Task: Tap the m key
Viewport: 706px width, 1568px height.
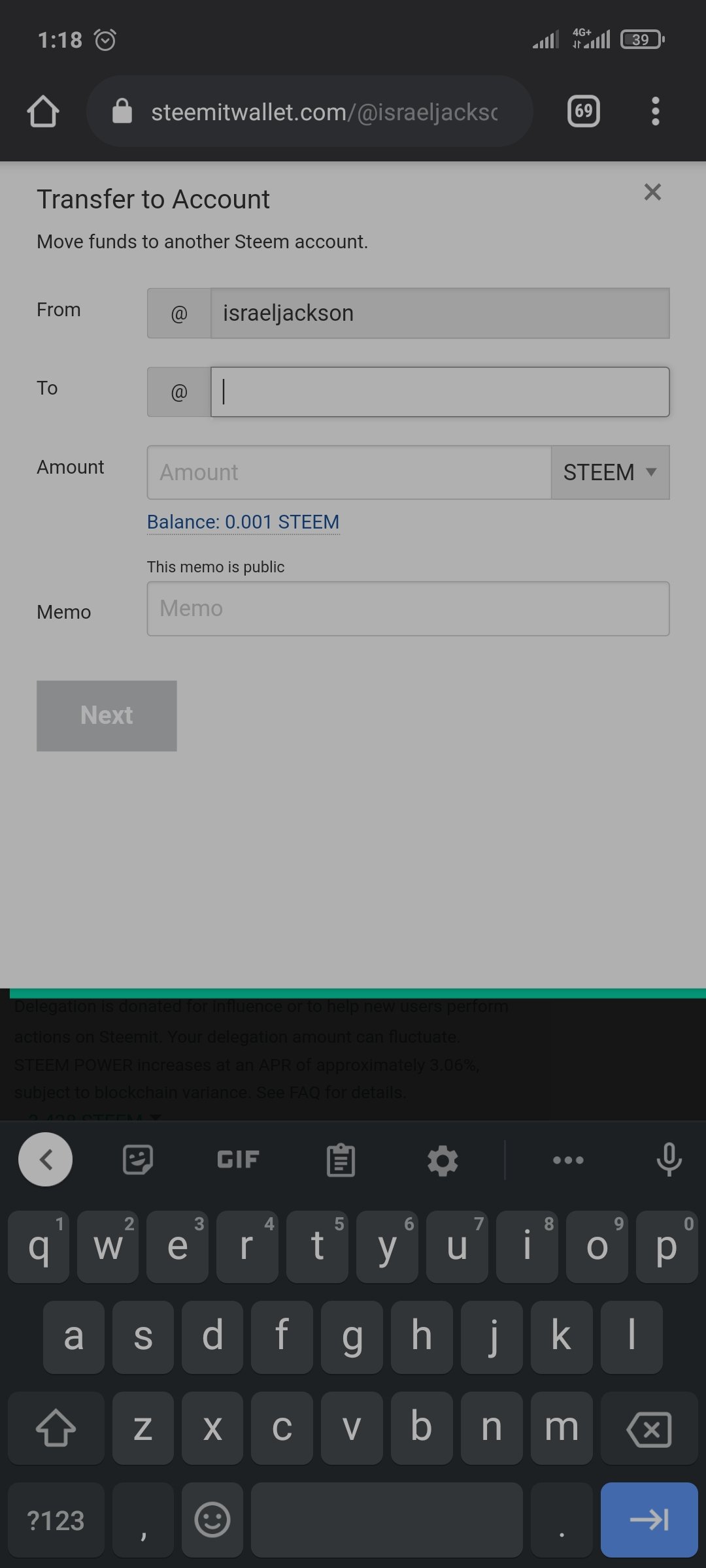Action: tap(562, 1428)
